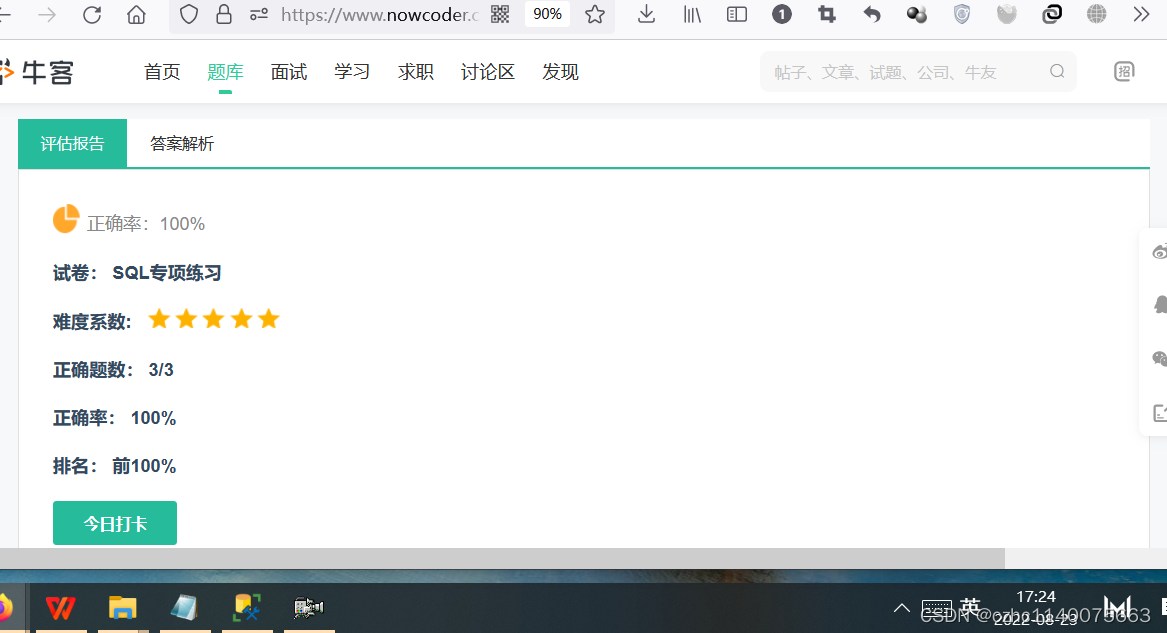Image resolution: width=1167 pixels, height=633 pixels.
Task: Expand hidden icons in the system tray
Action: coord(901,607)
